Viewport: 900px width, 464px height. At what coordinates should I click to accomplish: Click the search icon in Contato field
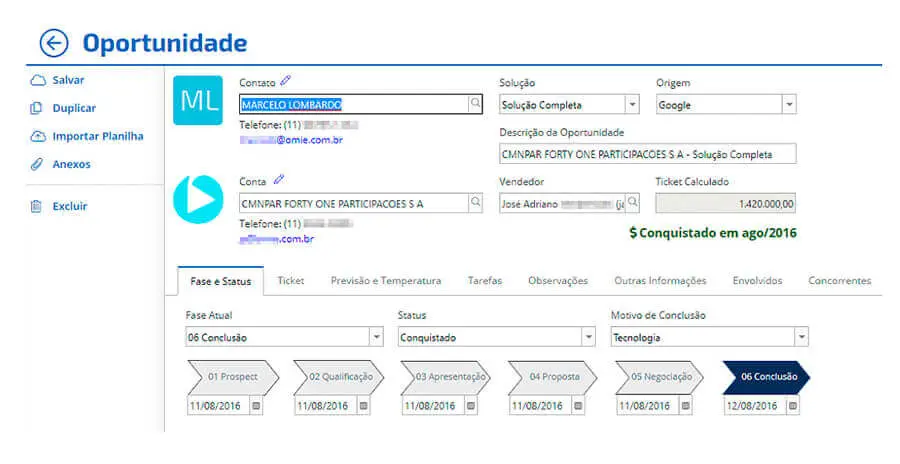tap(475, 103)
